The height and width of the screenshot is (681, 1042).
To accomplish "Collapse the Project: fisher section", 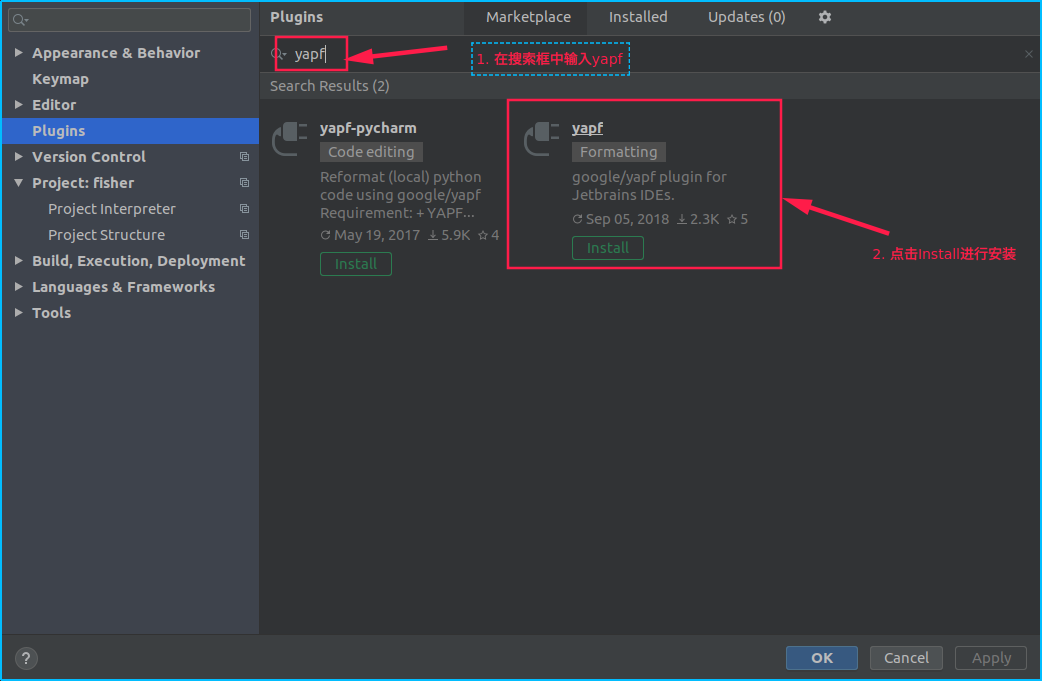I will [x=17, y=182].
